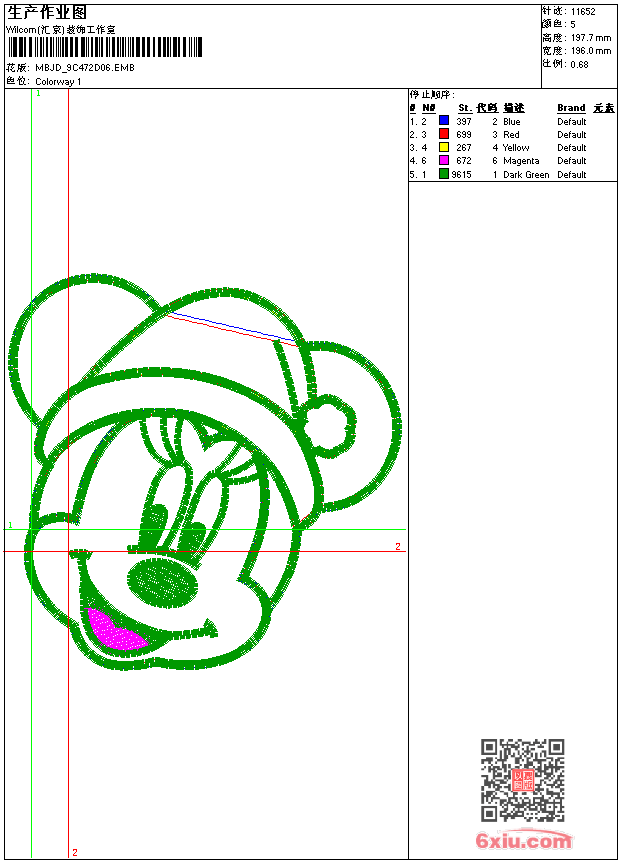Screen dimensions: 620x860
Task: Select the file name MBJD_9C472D06.EMB
Action: tap(85, 67)
